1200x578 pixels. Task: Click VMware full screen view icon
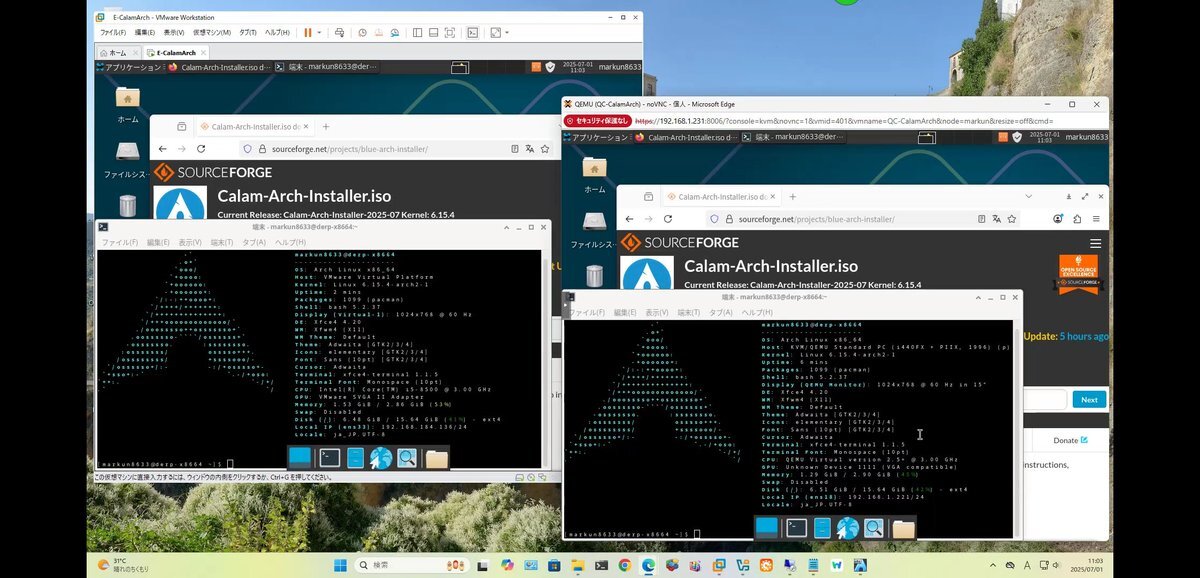click(x=448, y=33)
